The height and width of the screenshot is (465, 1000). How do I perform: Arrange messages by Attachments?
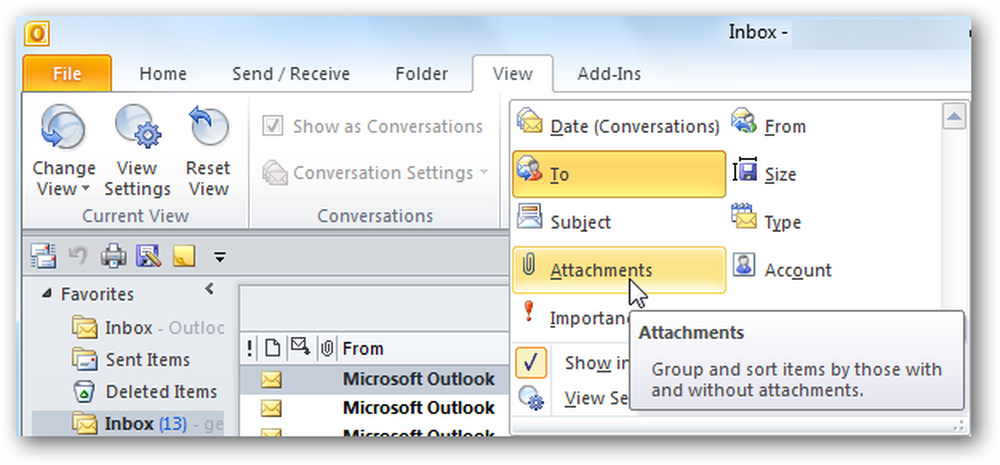pyautogui.click(x=618, y=270)
